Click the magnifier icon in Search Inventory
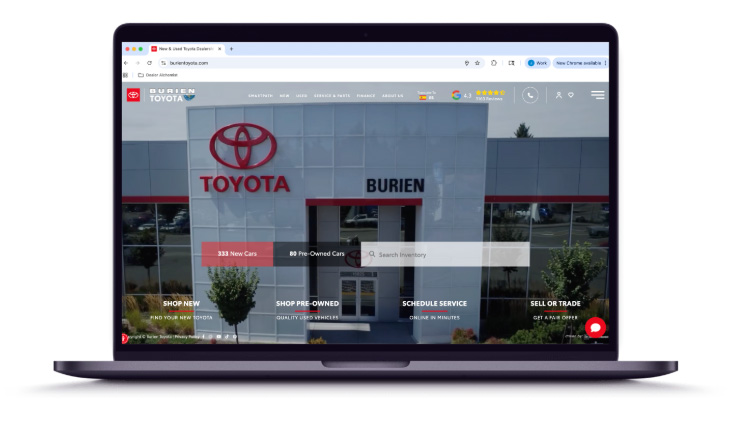This screenshot has height=422, width=732. (x=372, y=254)
